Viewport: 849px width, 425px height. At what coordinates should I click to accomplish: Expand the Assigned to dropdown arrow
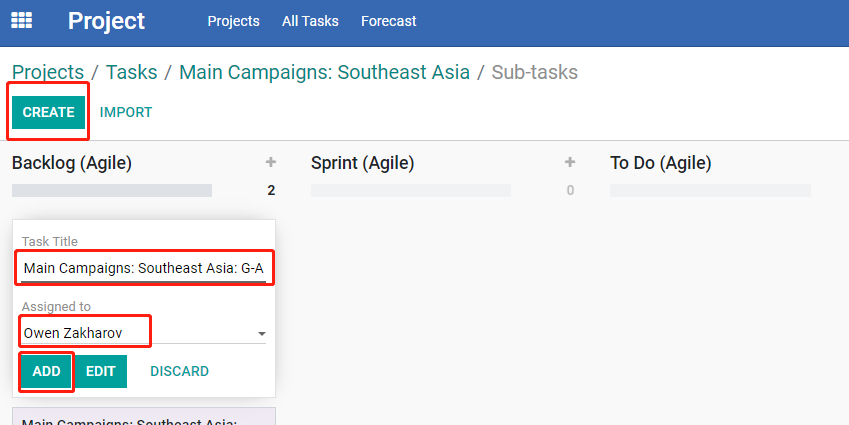click(x=262, y=334)
